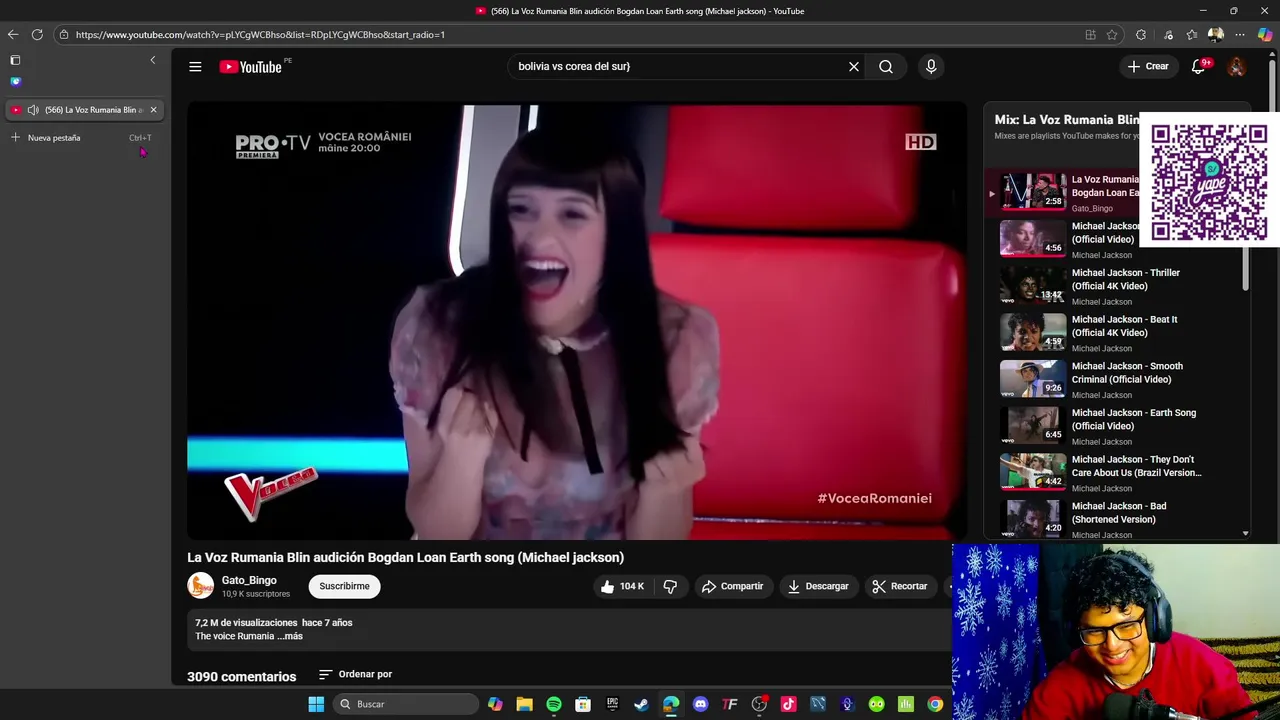1280x720 pixels.
Task: Go back using browser back arrow
Action: tap(13, 34)
